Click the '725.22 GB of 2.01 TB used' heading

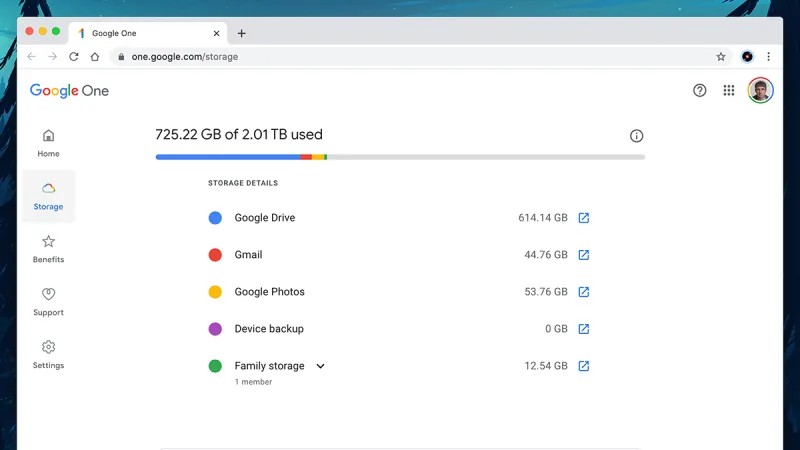(239, 134)
